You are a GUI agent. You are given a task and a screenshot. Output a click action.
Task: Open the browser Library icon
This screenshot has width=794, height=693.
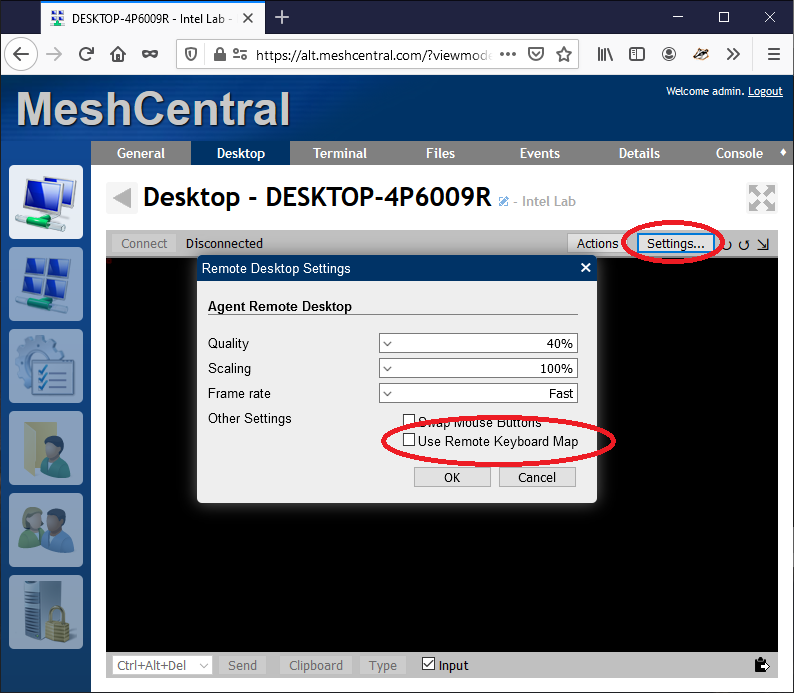coord(605,54)
